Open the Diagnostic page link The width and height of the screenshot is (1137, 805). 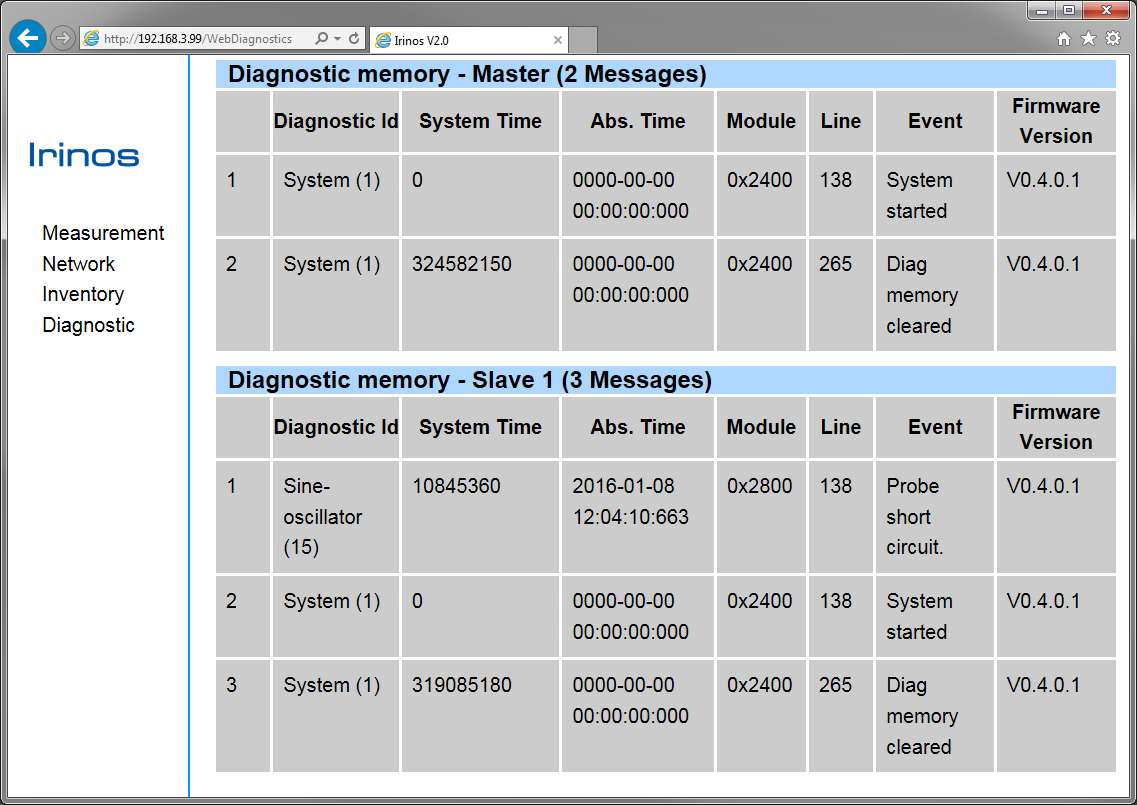(x=88, y=325)
